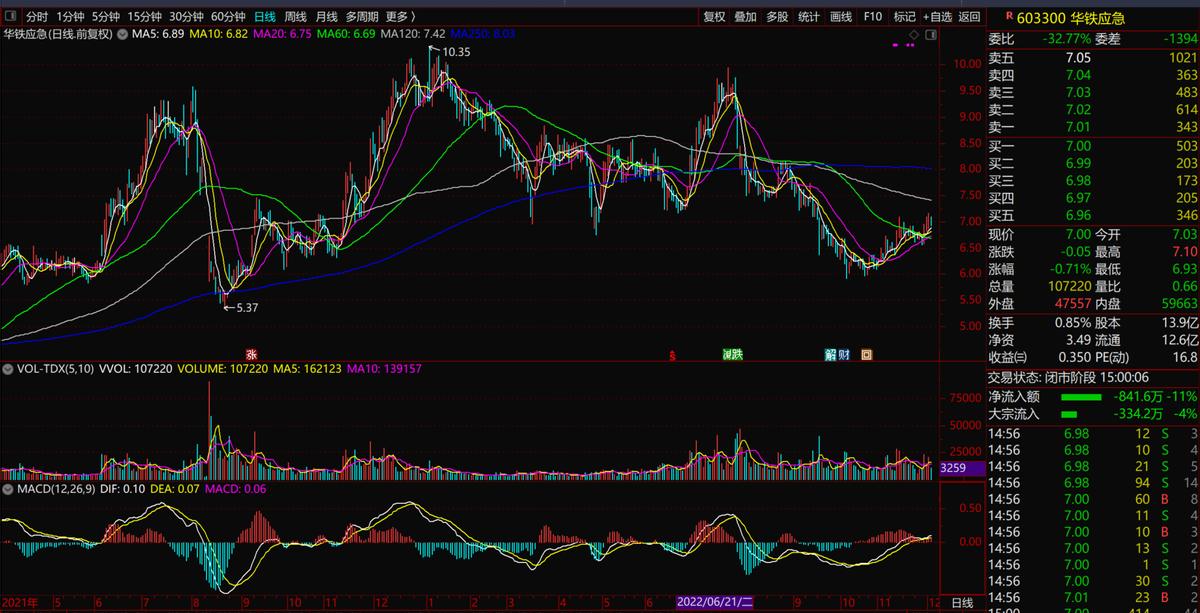Select the 60分钟 period tab

(227, 16)
